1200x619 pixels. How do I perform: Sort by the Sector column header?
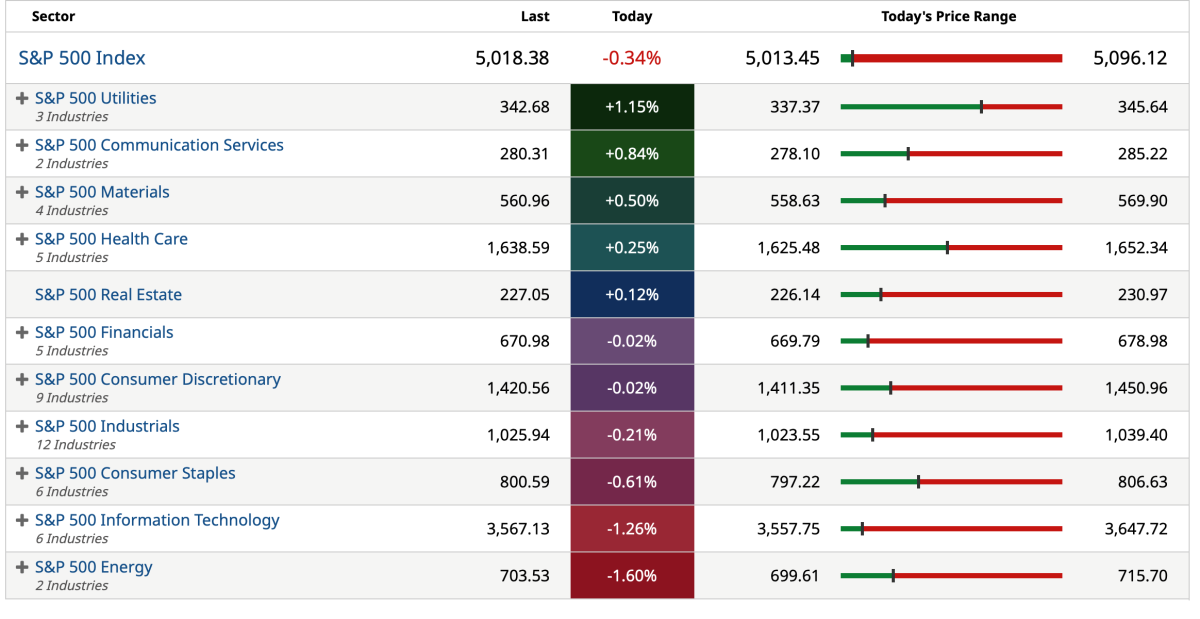click(x=53, y=17)
